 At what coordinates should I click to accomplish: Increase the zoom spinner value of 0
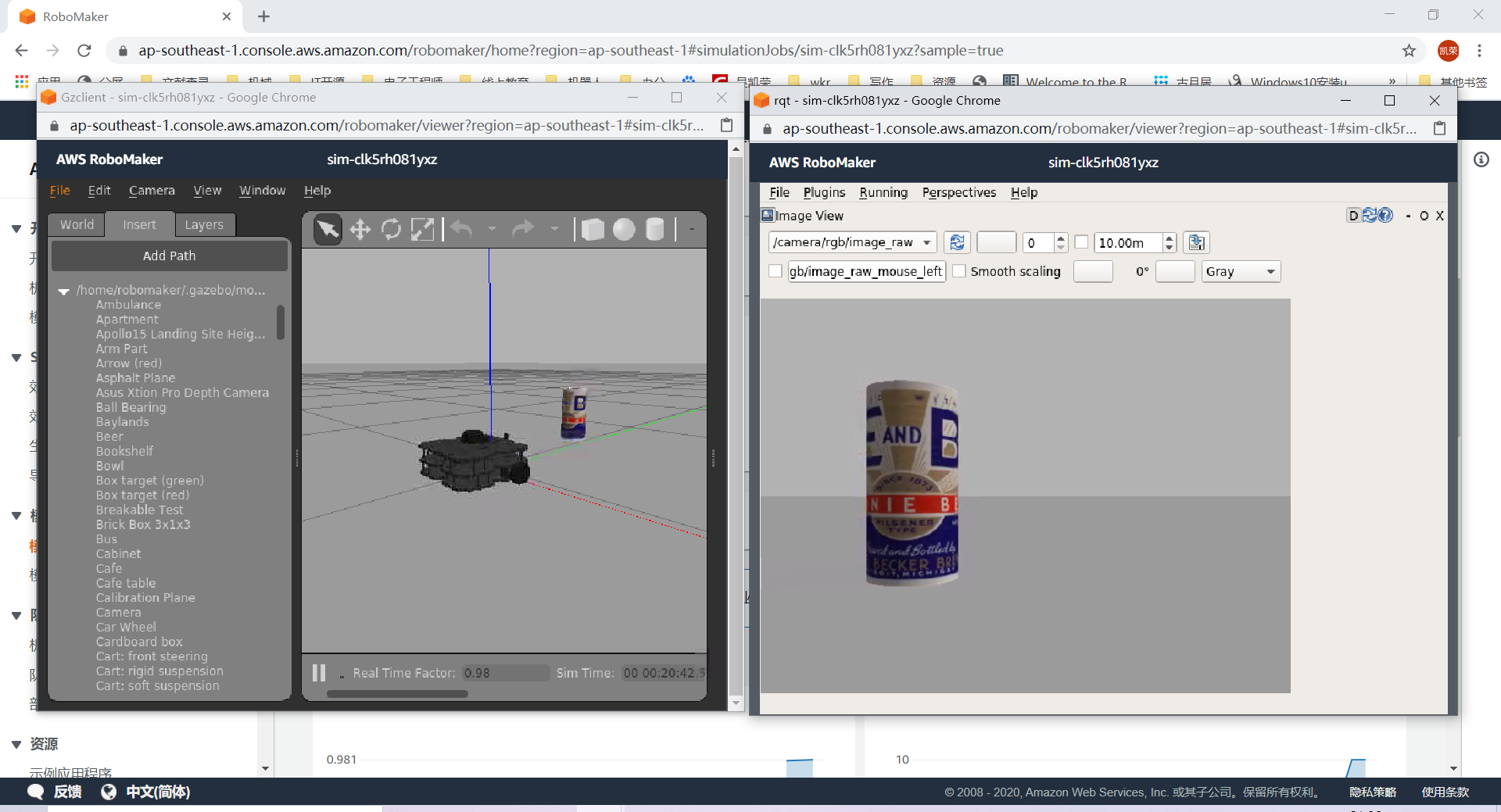(x=1060, y=238)
